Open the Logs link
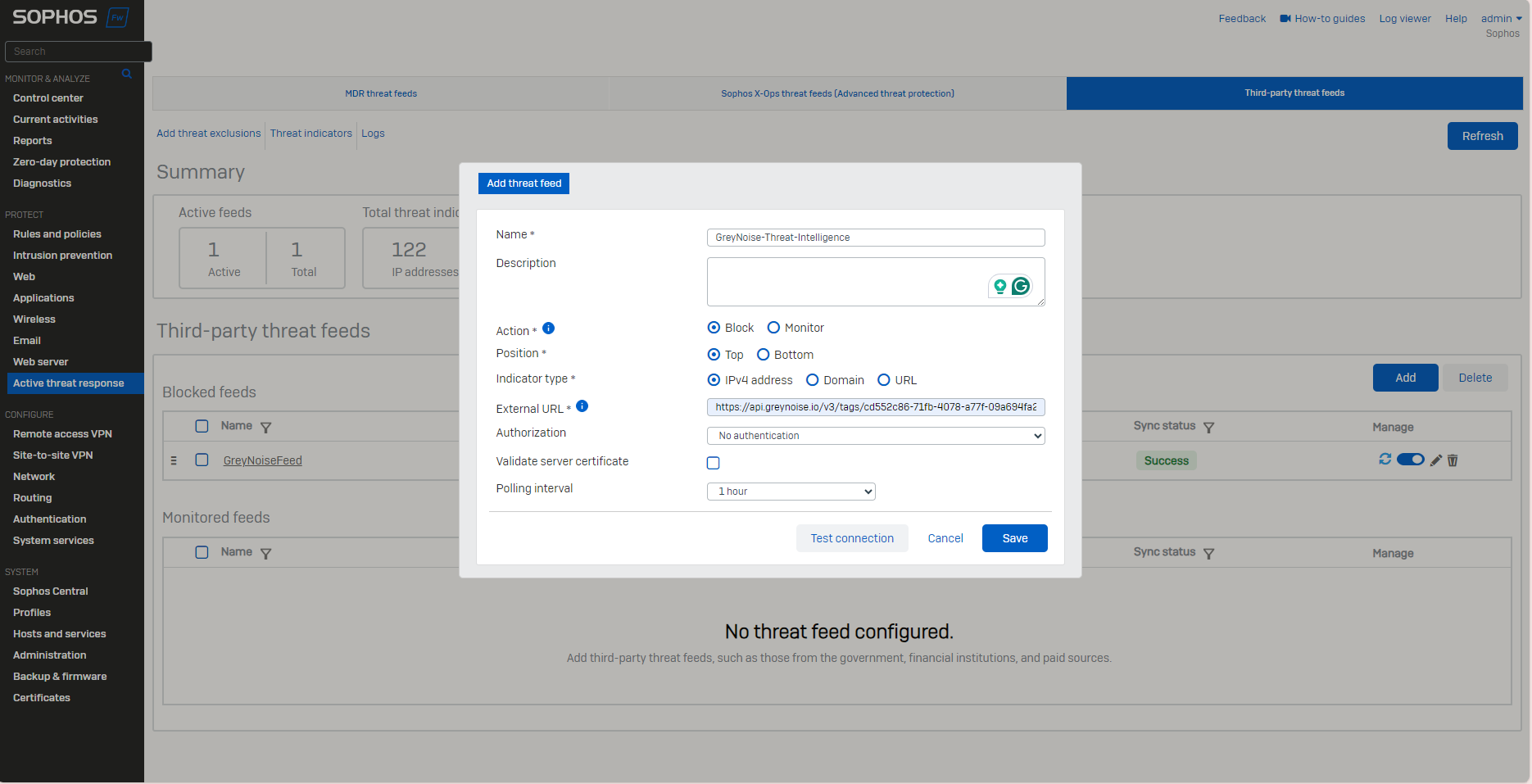 (x=373, y=134)
